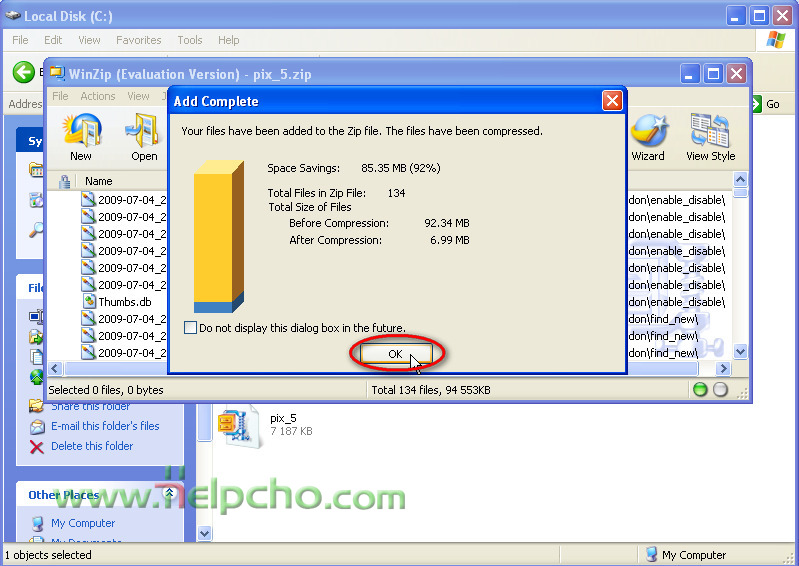
Task: Click the Thumbs.db file in the archive list
Action: click(x=124, y=302)
